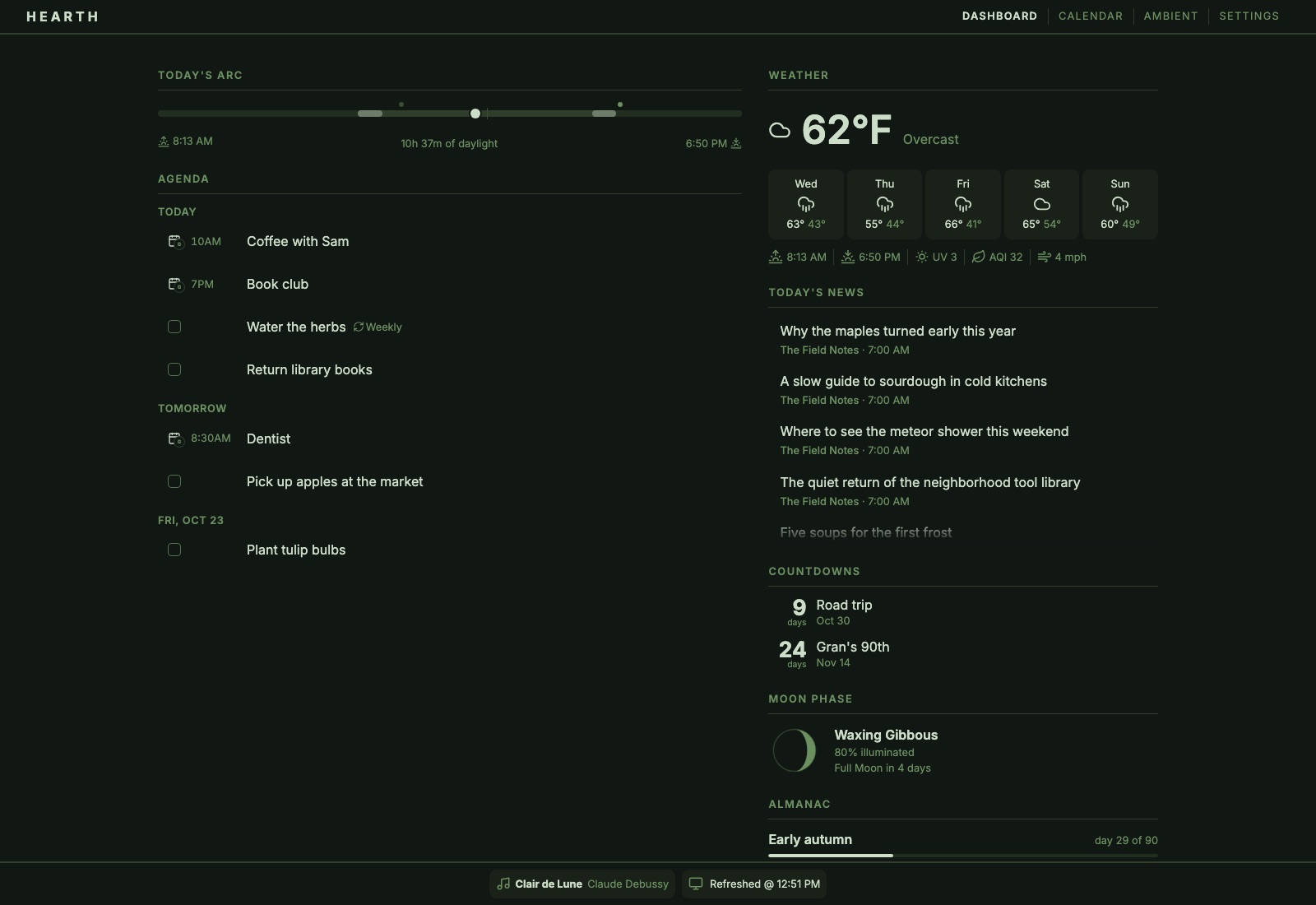Image resolution: width=1316 pixels, height=905 pixels.
Task: Click the Hearth logo
Action: pos(63,16)
